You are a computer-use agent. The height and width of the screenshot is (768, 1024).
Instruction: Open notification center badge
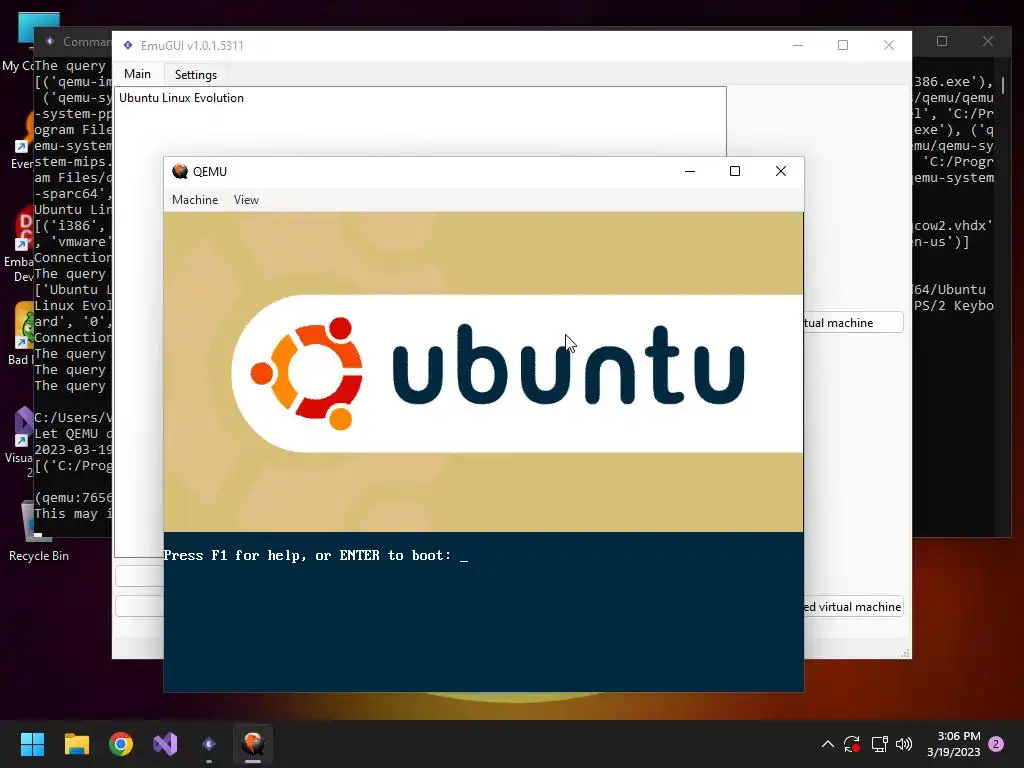[x=996, y=744]
